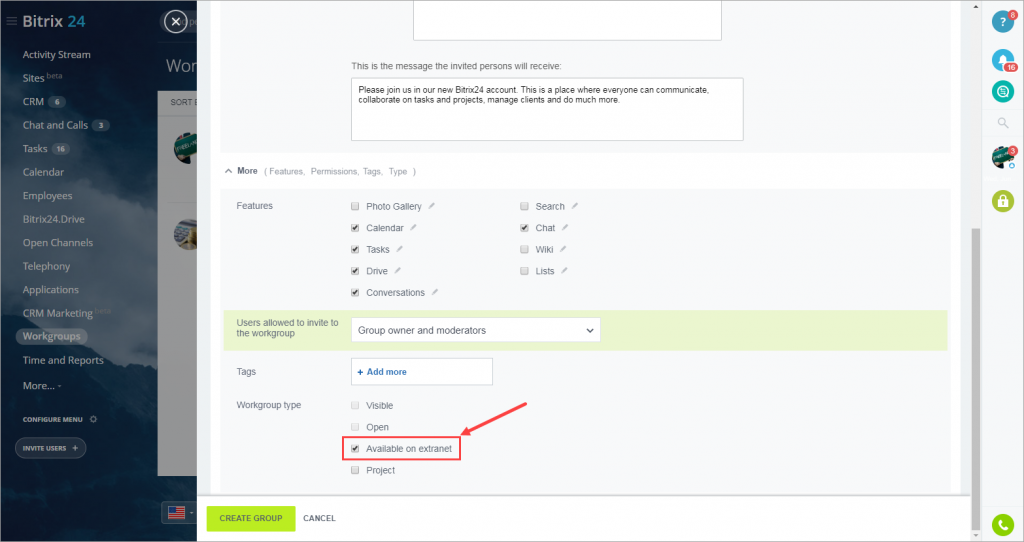Expand the More... sidebar menu
Screen dimensions: 1024x542
point(42,386)
